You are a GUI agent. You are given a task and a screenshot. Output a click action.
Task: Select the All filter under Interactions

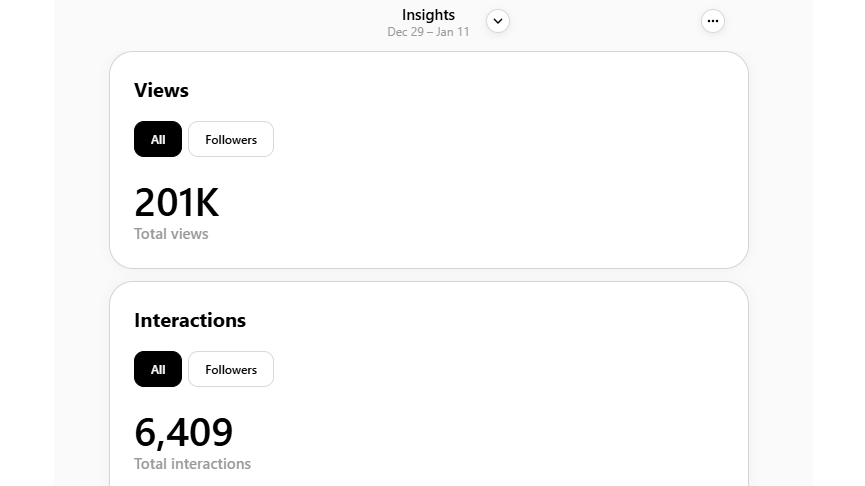click(158, 370)
